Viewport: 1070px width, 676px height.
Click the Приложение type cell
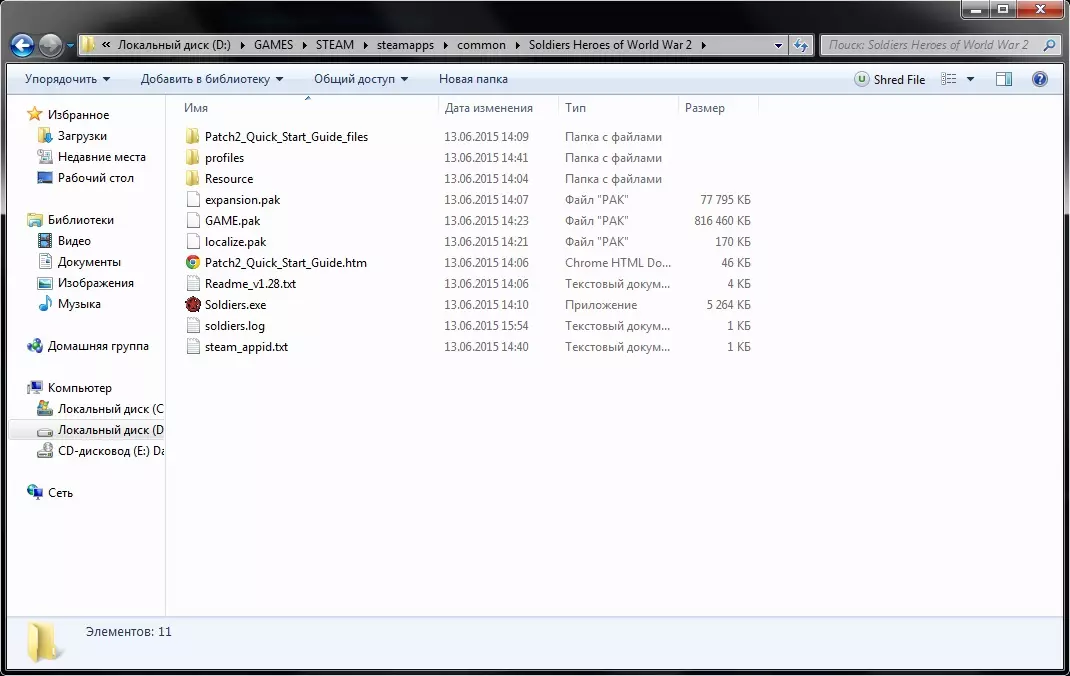point(601,305)
